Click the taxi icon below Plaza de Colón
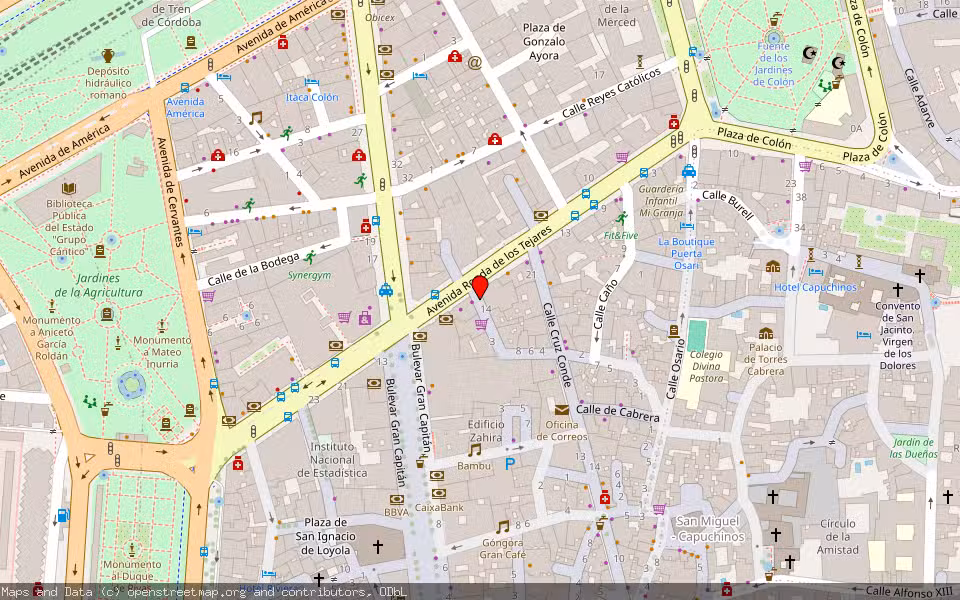The width and height of the screenshot is (960, 600). [x=689, y=171]
